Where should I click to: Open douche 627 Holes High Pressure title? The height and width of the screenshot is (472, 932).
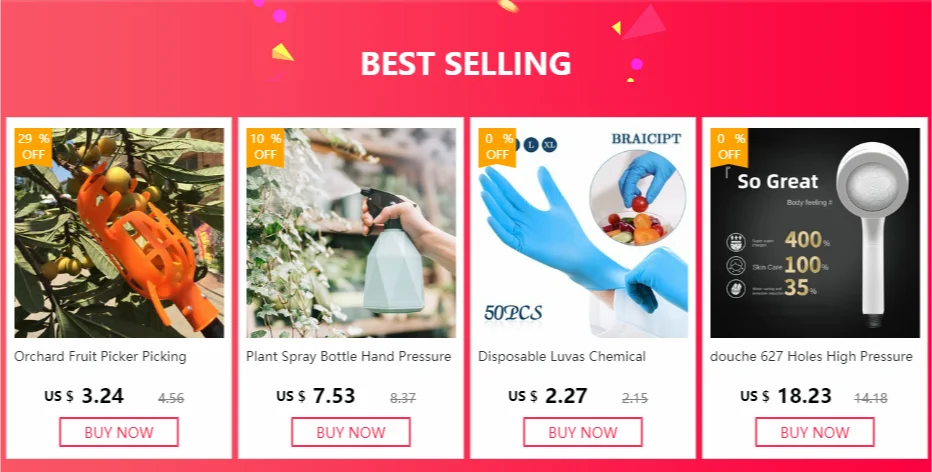pyautogui.click(x=811, y=357)
